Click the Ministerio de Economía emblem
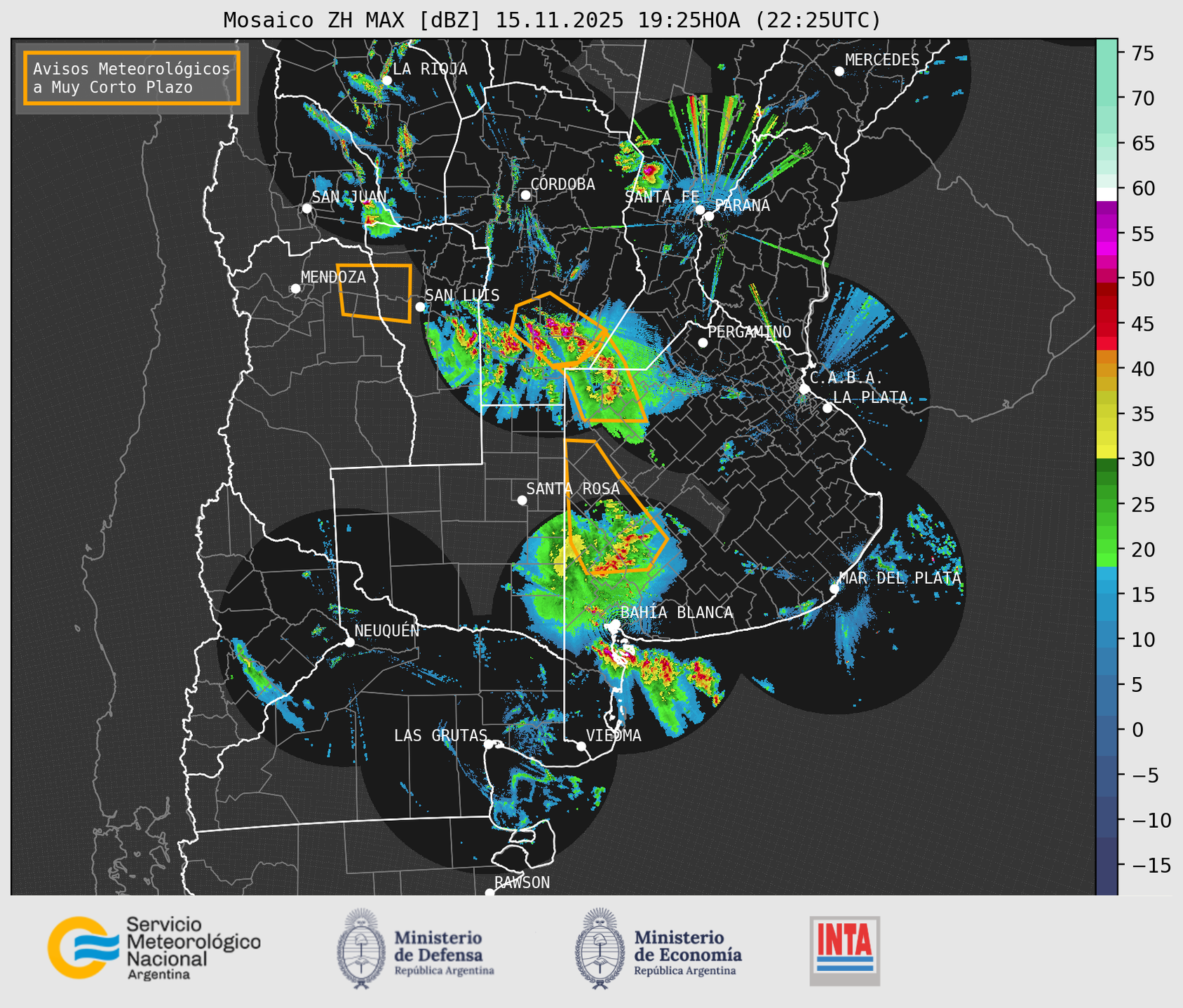The height and width of the screenshot is (1008, 1183). click(600, 948)
